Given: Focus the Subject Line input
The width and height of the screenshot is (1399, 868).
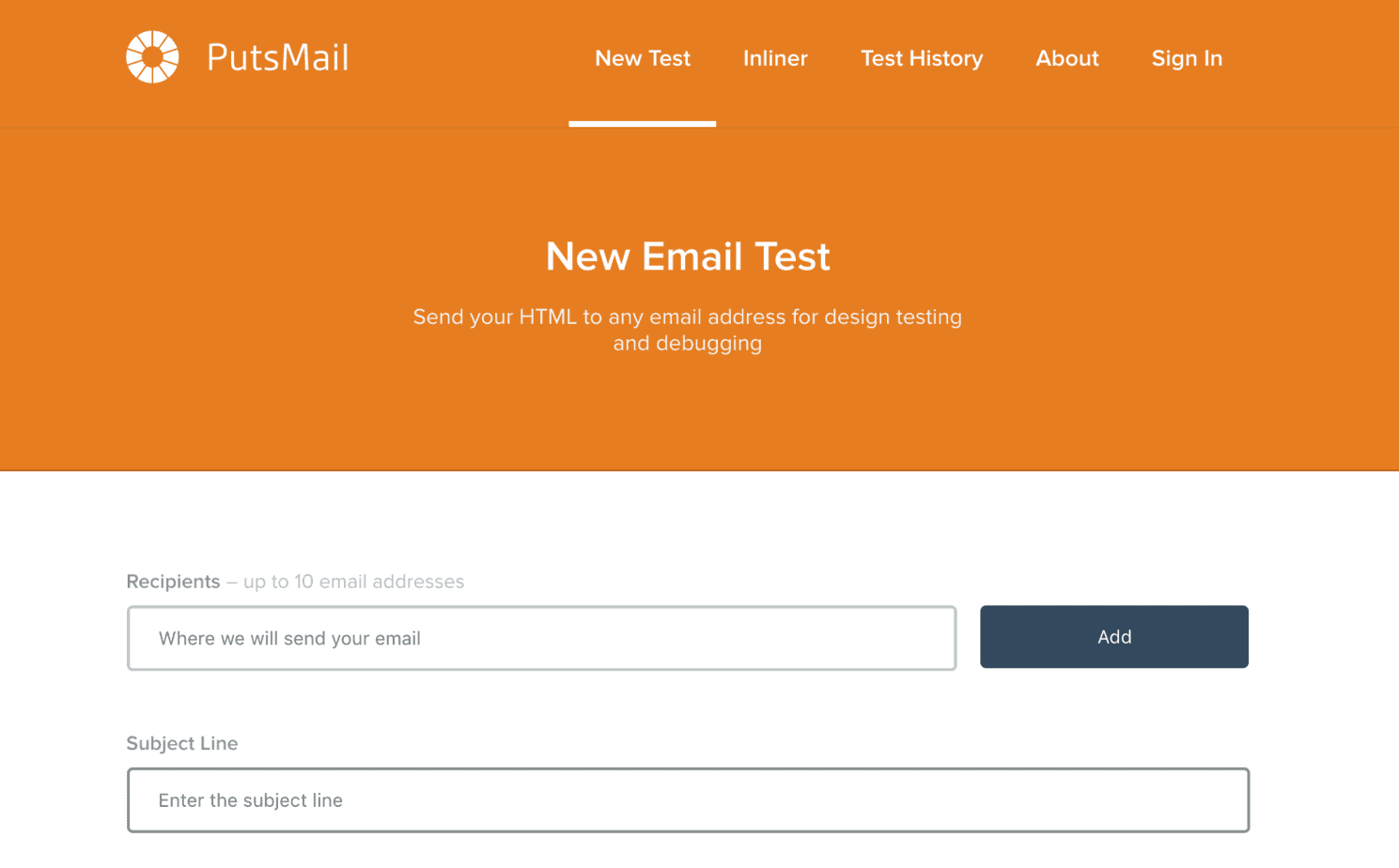Looking at the screenshot, I should click(688, 799).
